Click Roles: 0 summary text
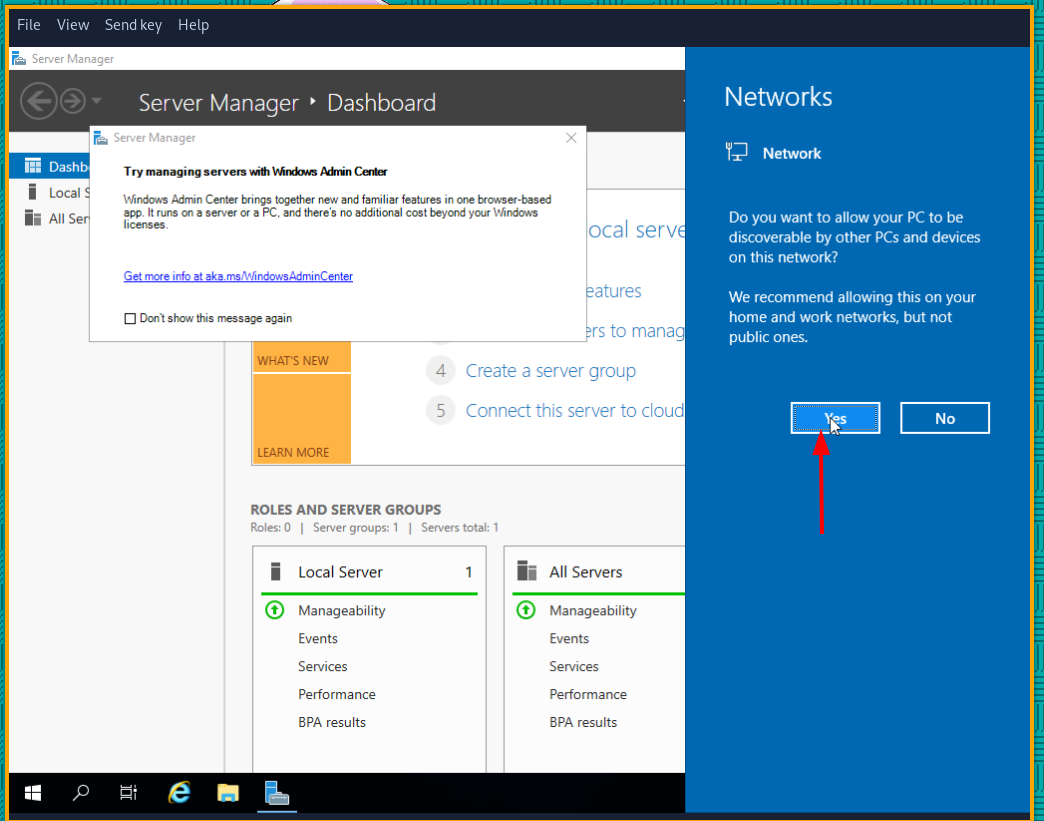The image size is (1044, 821). 270,528
